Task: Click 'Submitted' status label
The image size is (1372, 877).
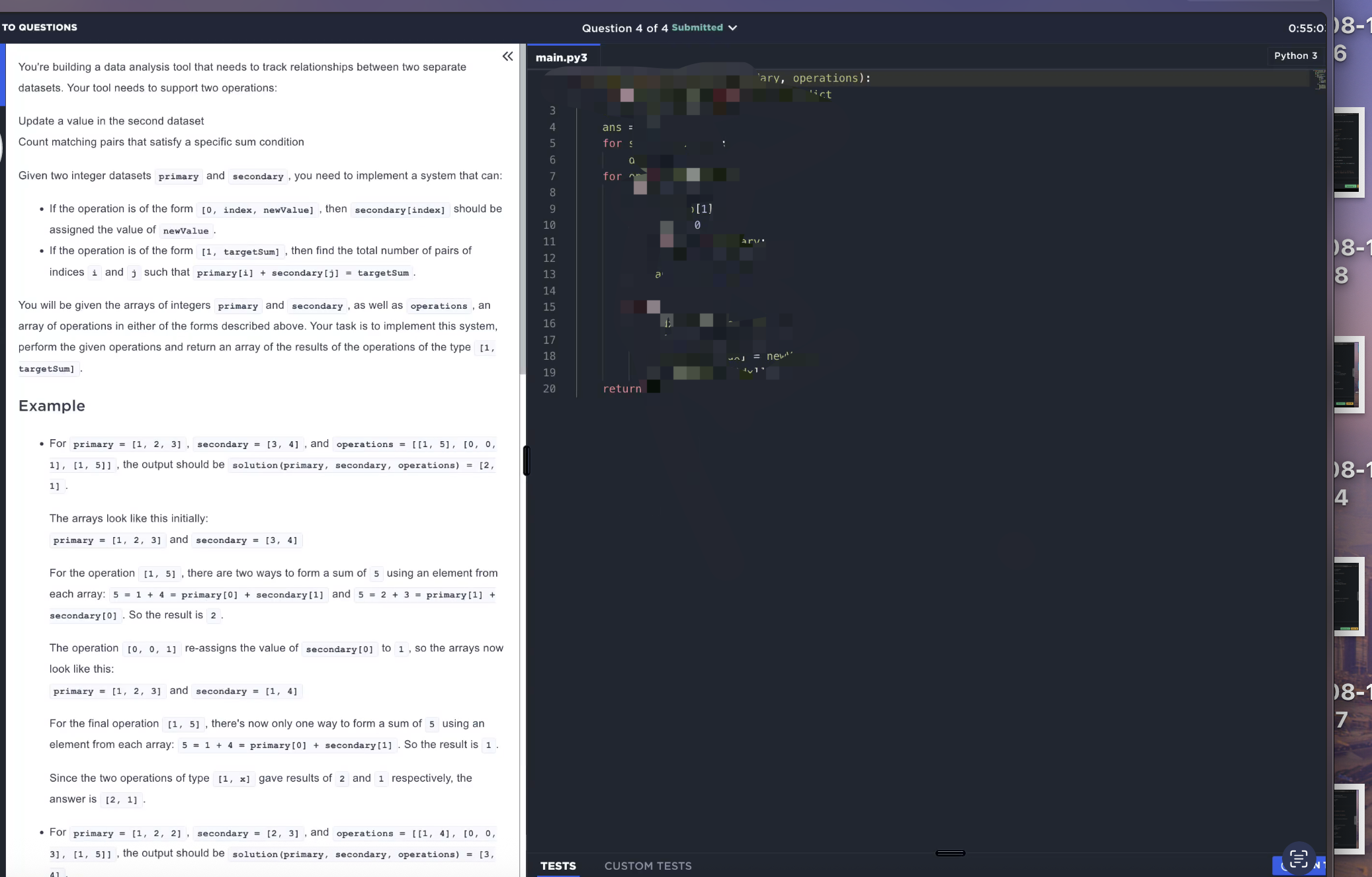Action: click(697, 27)
